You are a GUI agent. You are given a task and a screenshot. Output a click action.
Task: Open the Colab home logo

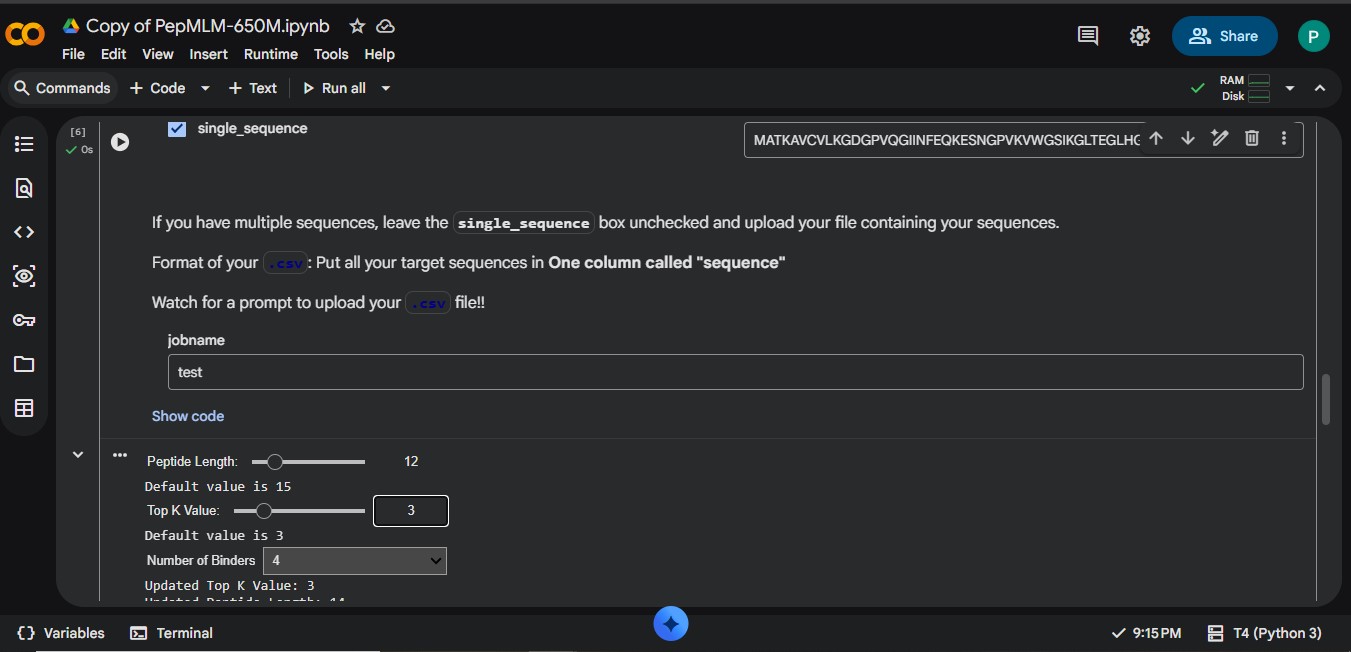(x=25, y=35)
